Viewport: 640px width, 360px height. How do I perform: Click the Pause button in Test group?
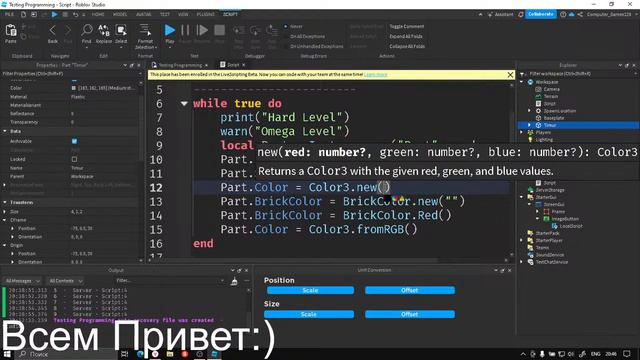point(185,30)
